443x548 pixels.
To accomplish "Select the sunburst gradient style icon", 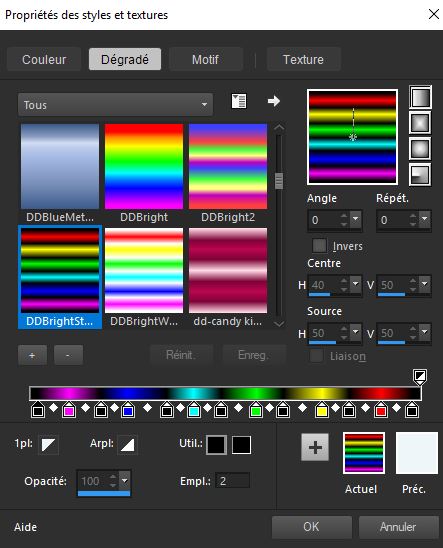I will point(420,149).
